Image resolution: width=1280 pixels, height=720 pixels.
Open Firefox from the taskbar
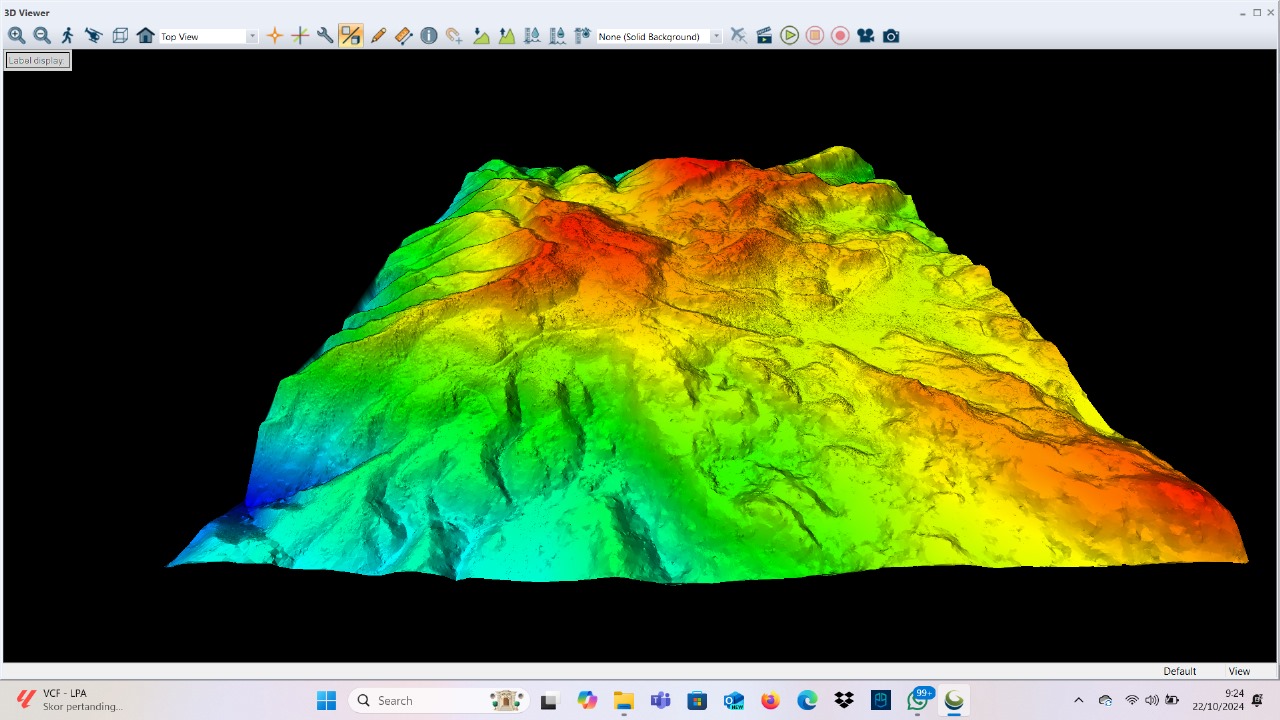point(770,701)
